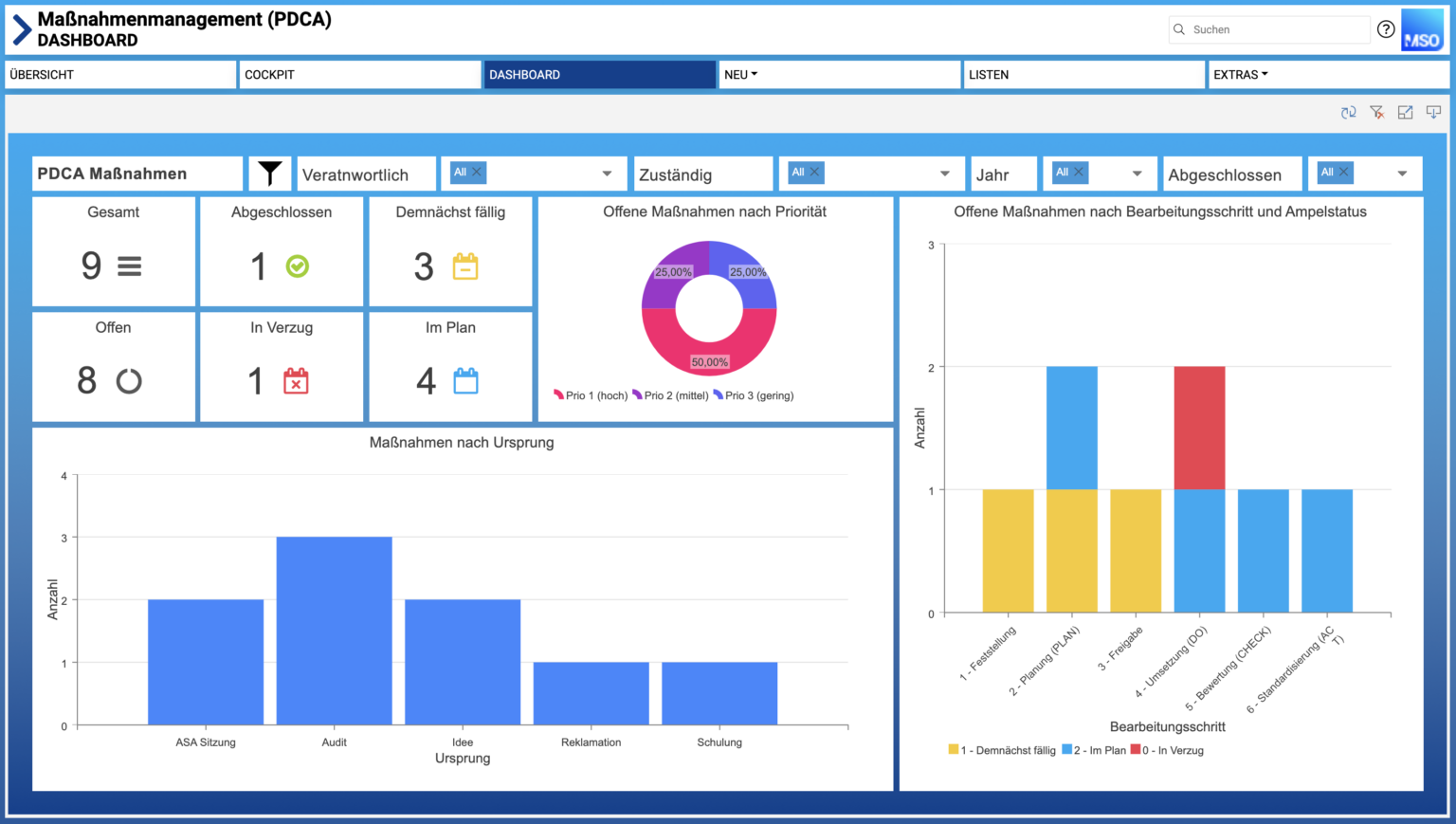Image resolution: width=1456 pixels, height=824 pixels.
Task: Expand the Jahr filter dropdown
Action: [1137, 174]
